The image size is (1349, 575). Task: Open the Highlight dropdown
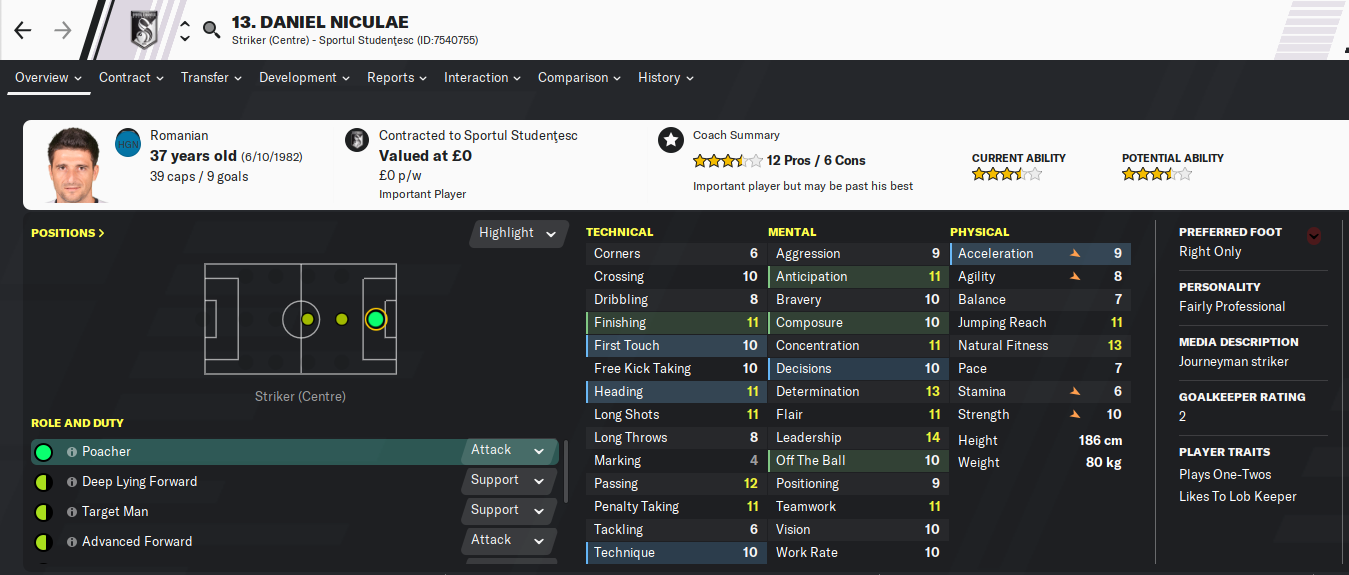pyautogui.click(x=517, y=233)
